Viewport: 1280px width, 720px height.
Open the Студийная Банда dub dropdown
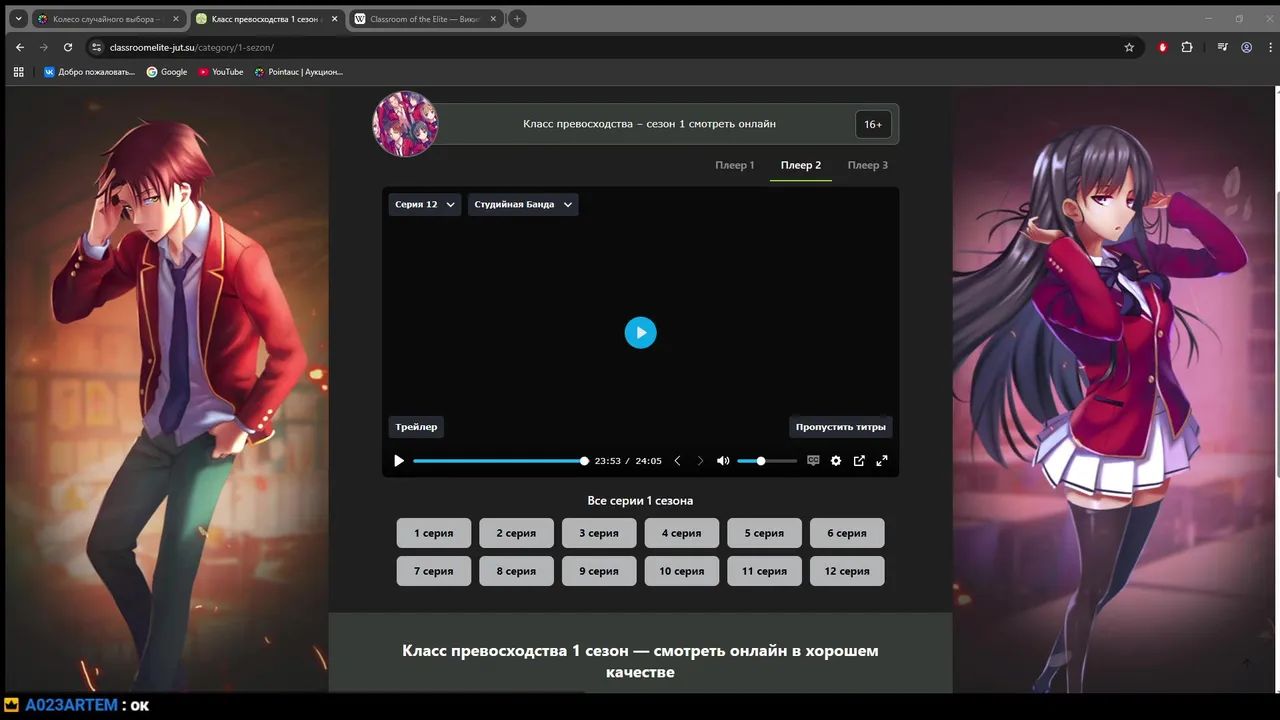pos(523,204)
